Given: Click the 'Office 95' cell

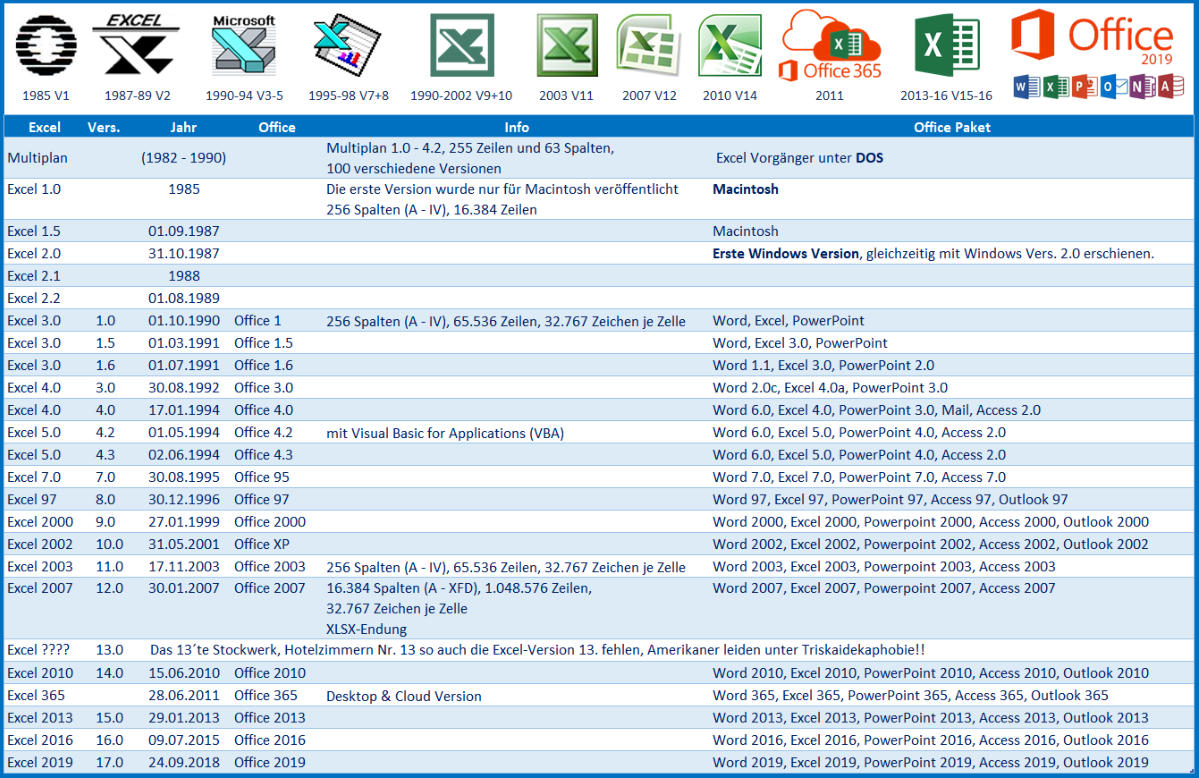Looking at the screenshot, I should tap(262, 477).
